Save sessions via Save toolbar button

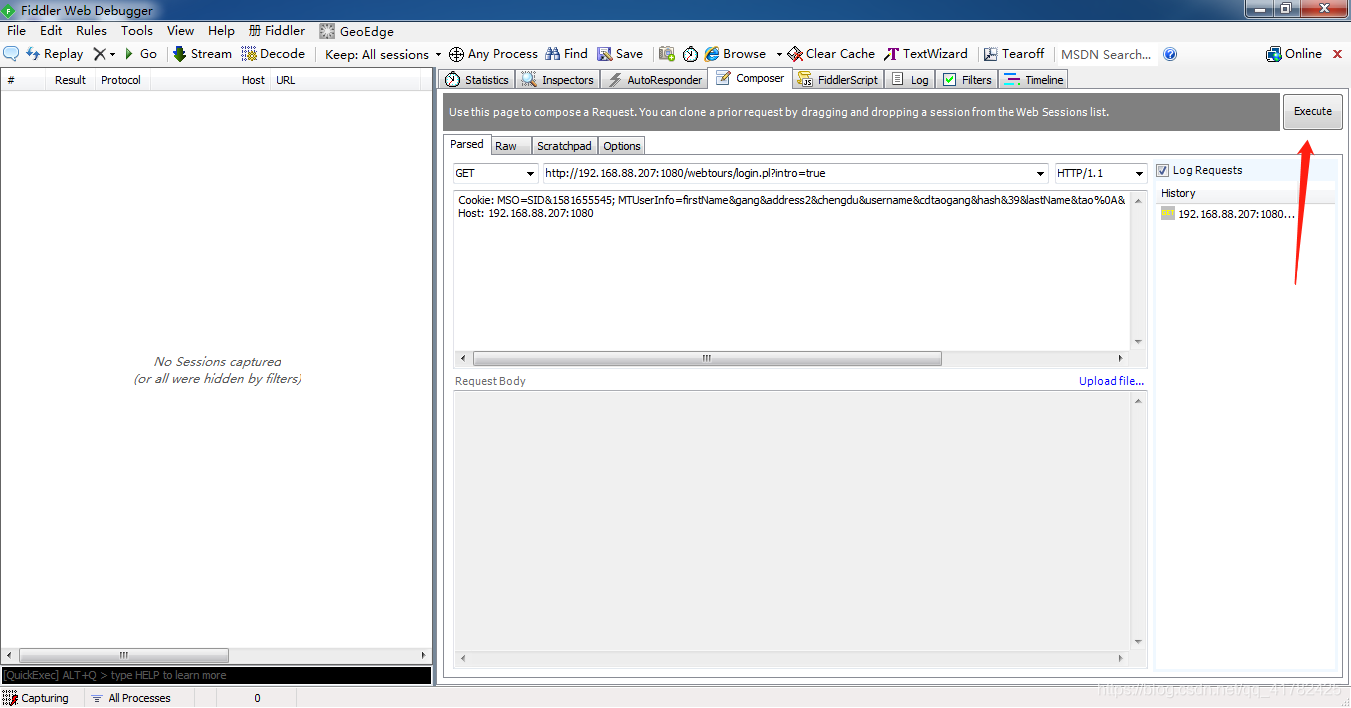(620, 54)
